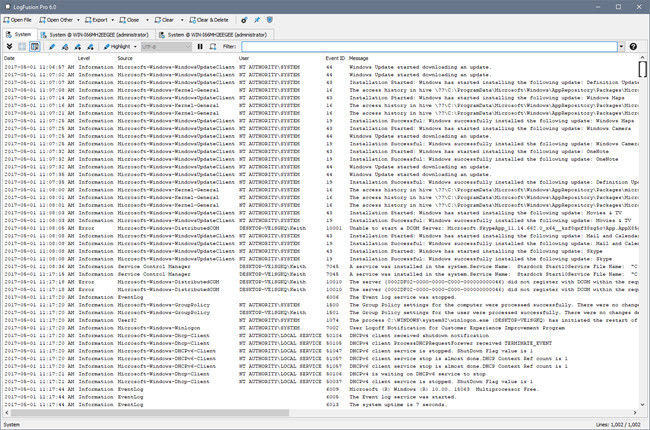Click the Clear & Delete button

(x=209, y=20)
